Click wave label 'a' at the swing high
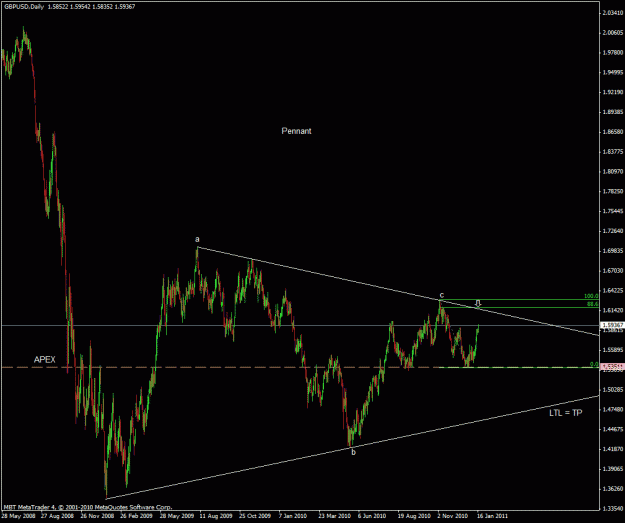This screenshot has height=523, width=625. (197, 239)
